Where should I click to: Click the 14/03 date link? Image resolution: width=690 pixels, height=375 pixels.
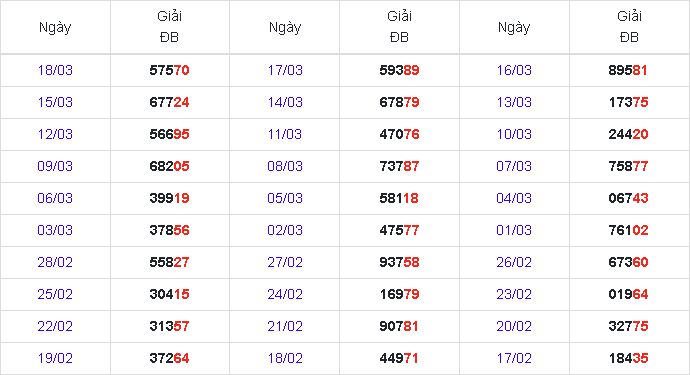(x=285, y=102)
